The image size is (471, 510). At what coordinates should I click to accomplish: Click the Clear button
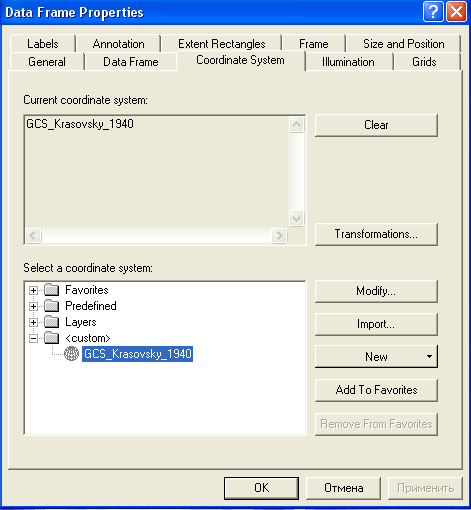coord(376,125)
